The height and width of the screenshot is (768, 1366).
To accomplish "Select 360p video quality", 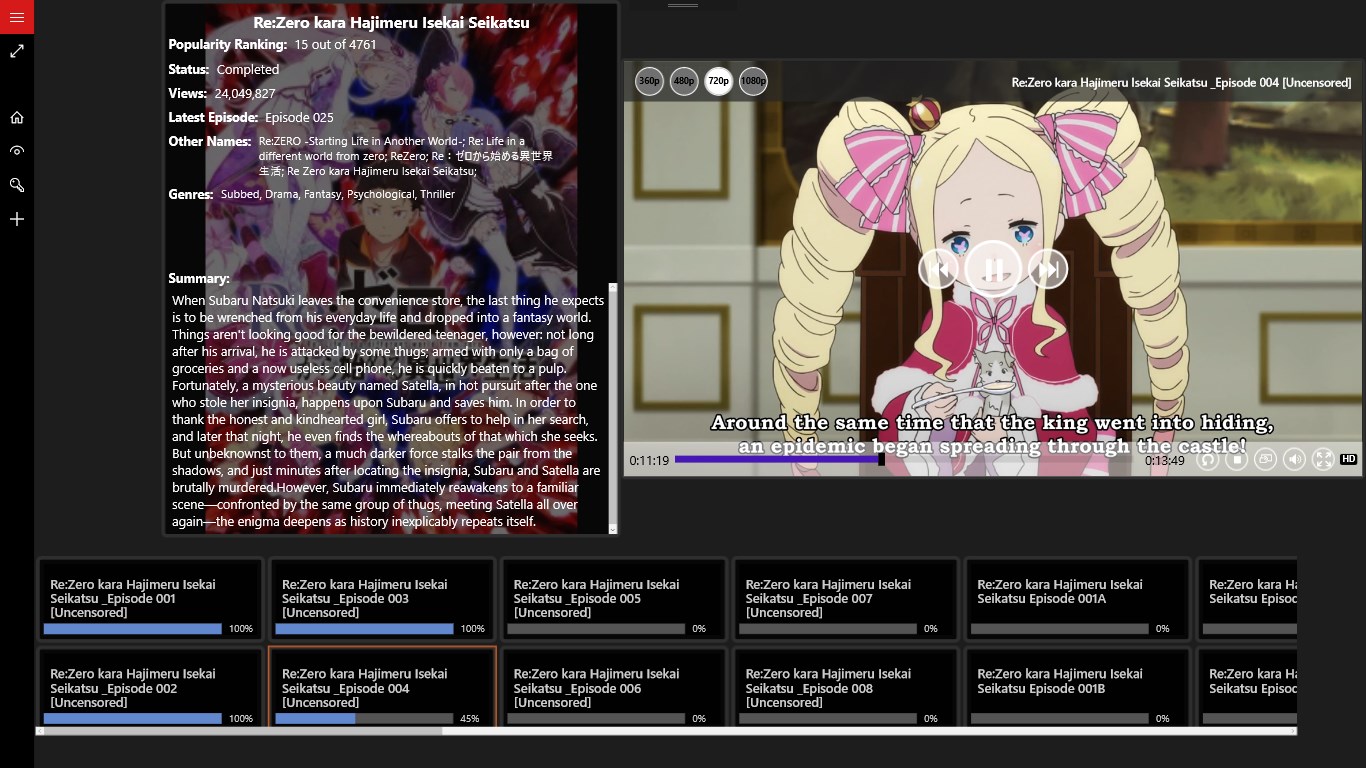I will click(x=649, y=81).
